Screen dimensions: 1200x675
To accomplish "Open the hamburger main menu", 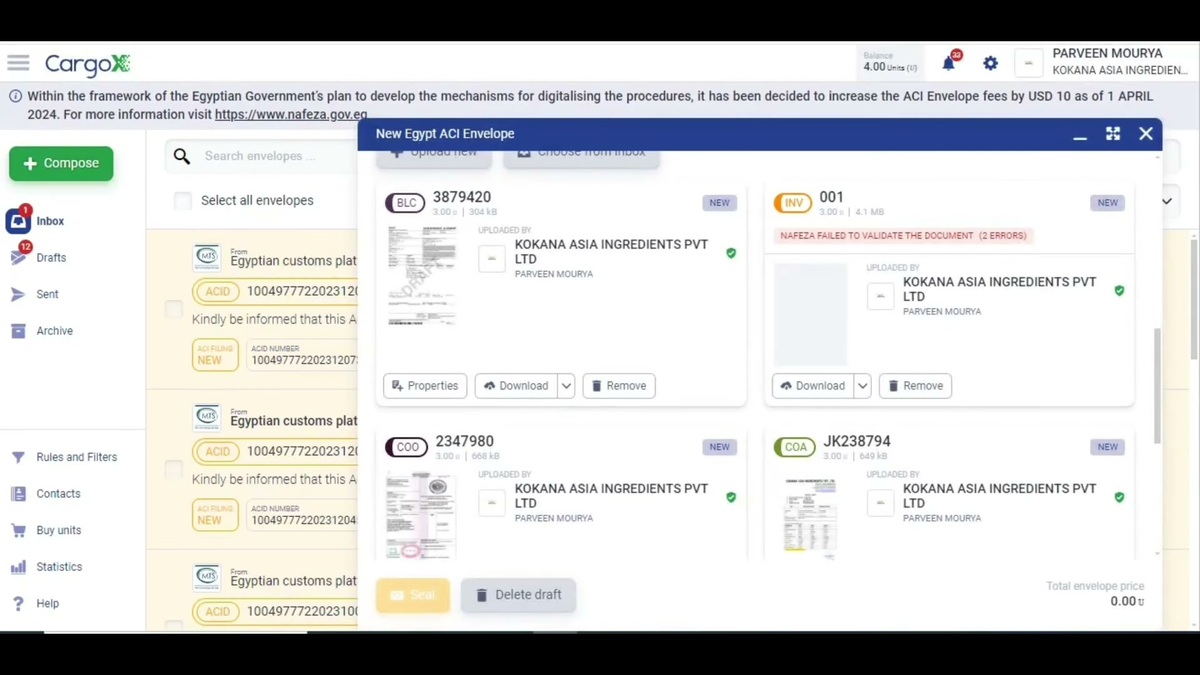I will (18, 63).
